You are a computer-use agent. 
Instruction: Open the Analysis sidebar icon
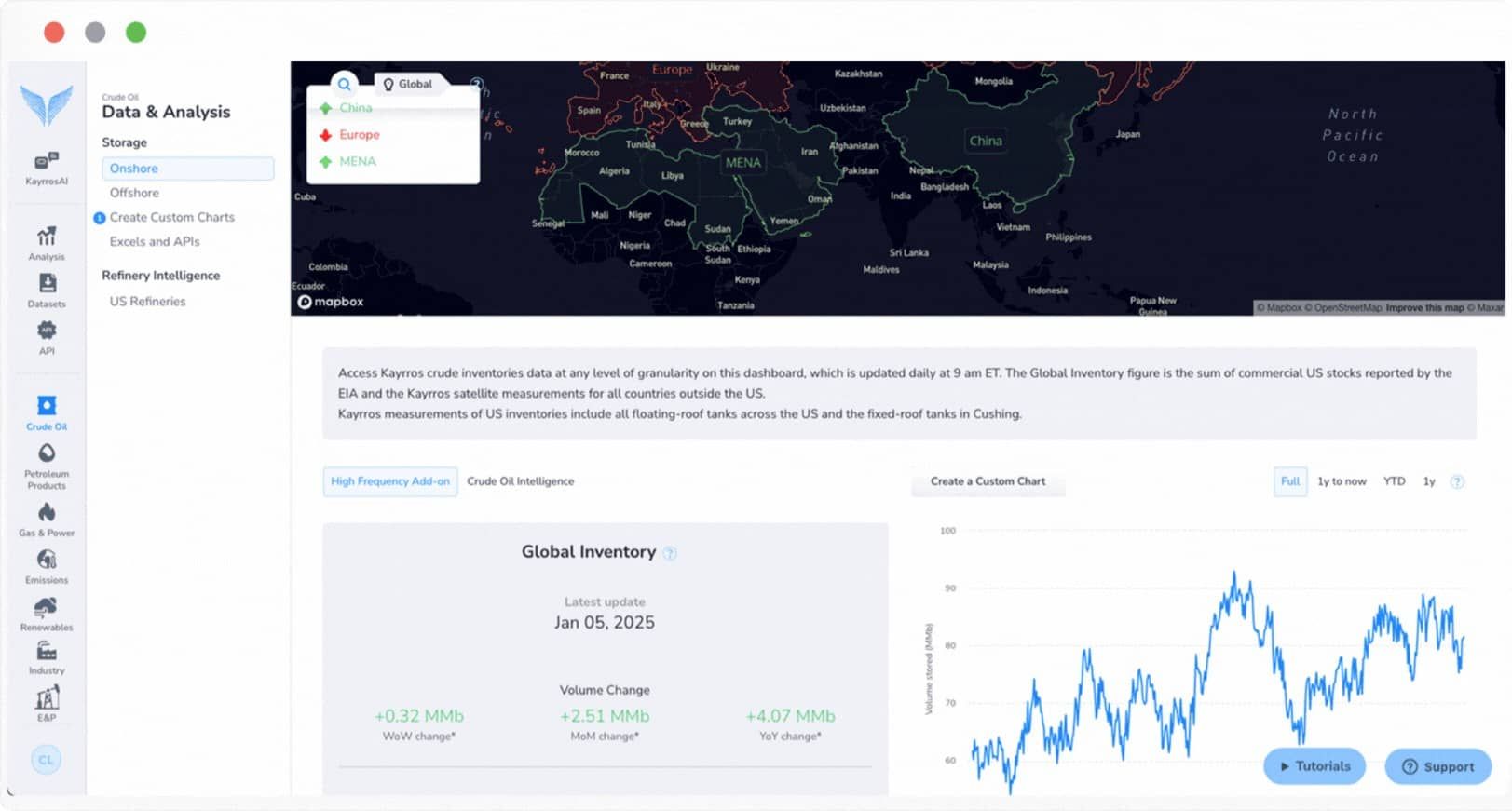coord(47,243)
